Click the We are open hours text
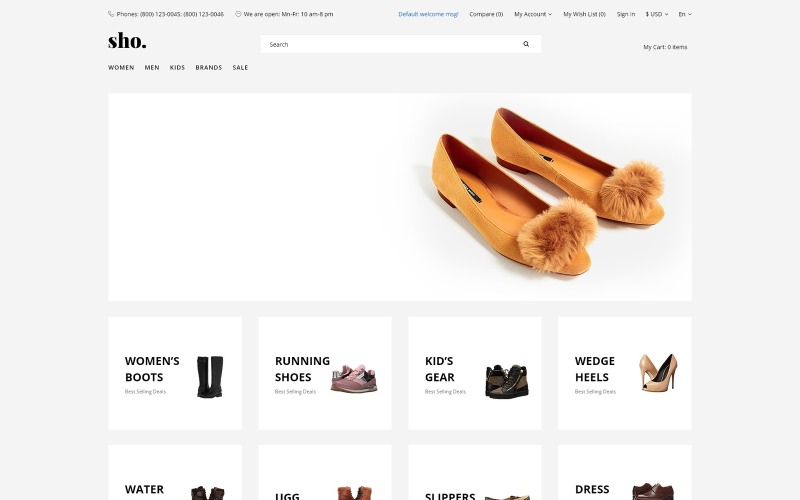The height and width of the screenshot is (500, 800). coord(288,14)
